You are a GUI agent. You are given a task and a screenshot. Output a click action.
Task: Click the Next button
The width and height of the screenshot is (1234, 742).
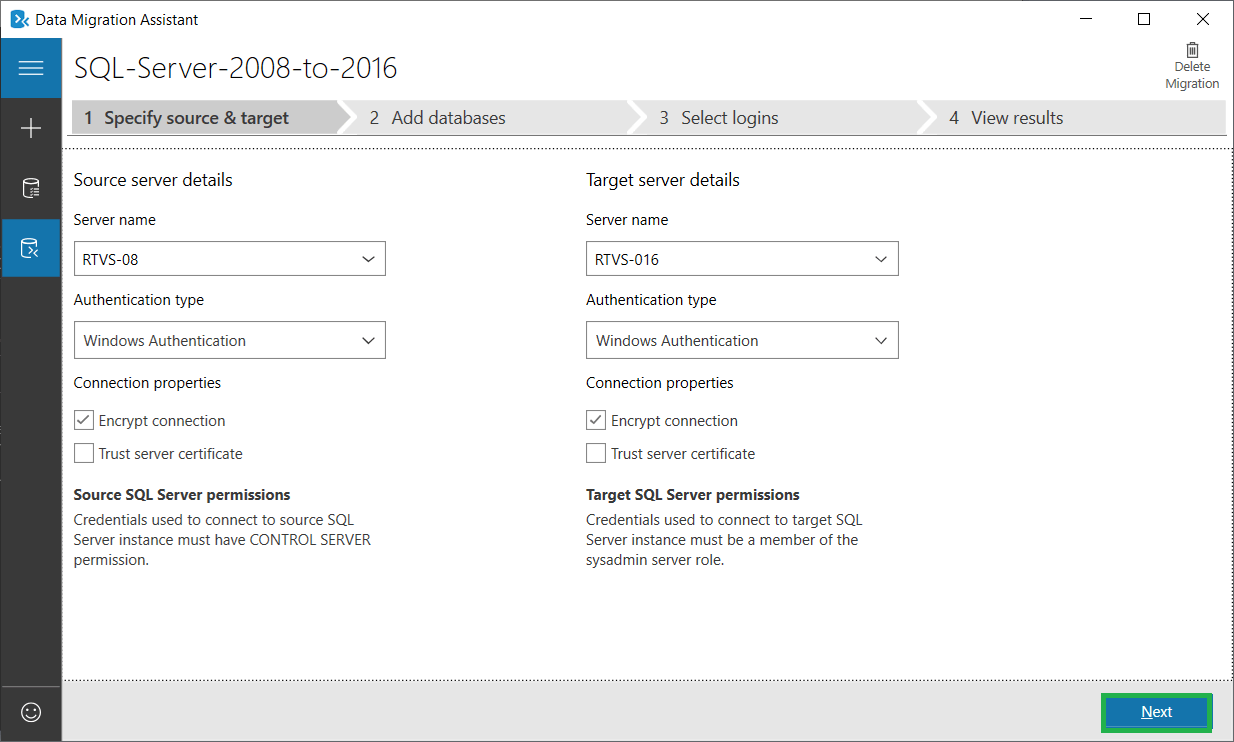coord(1156,712)
